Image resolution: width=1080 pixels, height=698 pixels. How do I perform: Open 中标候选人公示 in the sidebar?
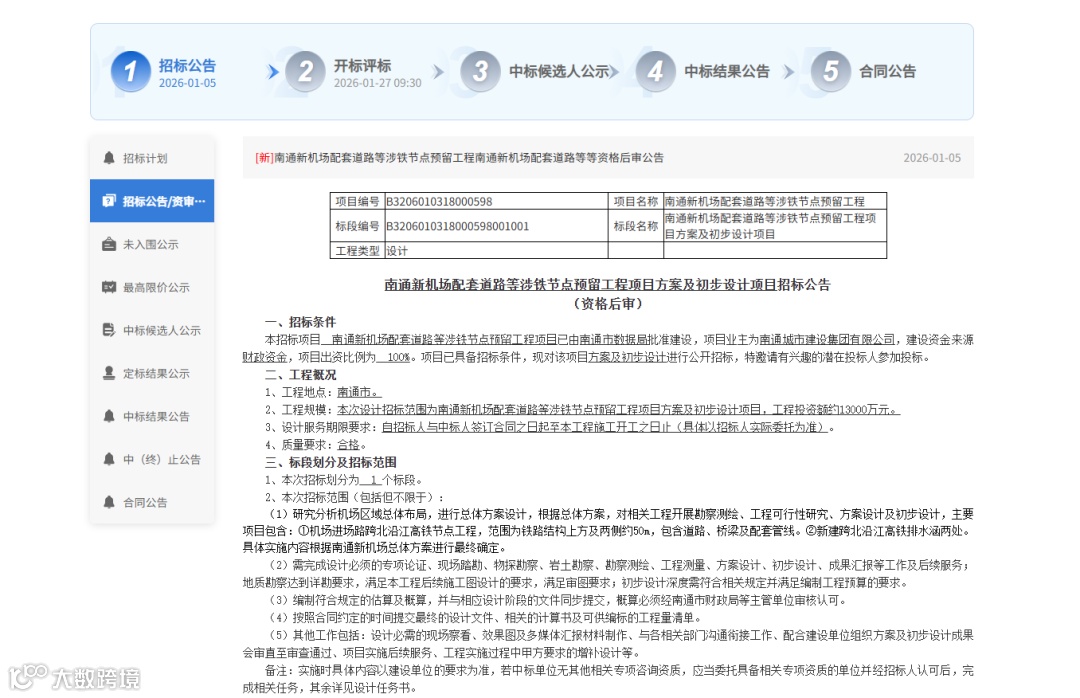click(x=152, y=330)
